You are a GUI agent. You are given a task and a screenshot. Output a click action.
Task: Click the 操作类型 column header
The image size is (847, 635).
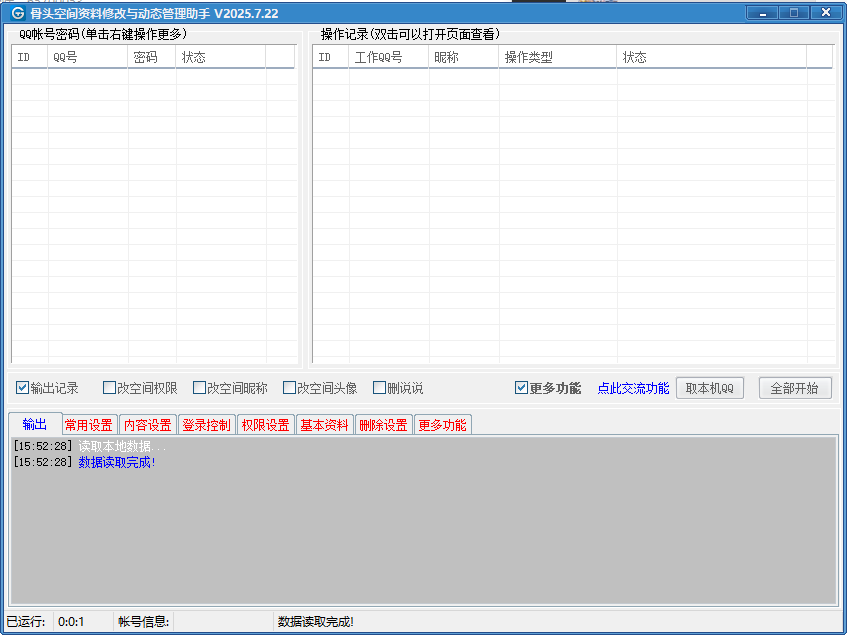(x=557, y=57)
